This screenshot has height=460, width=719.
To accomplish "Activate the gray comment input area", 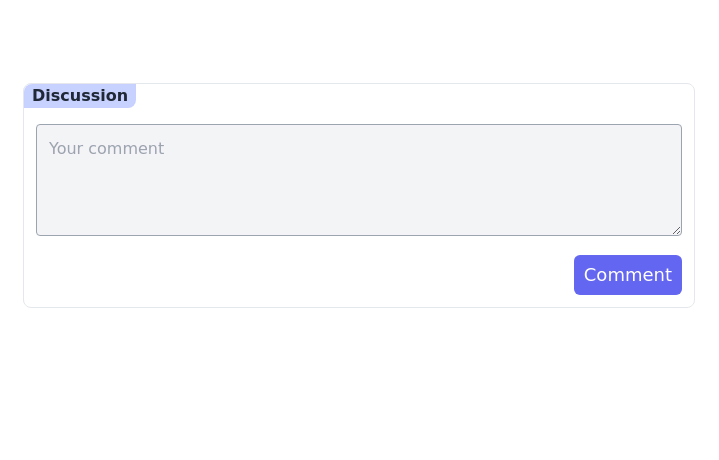I will pos(358,180).
